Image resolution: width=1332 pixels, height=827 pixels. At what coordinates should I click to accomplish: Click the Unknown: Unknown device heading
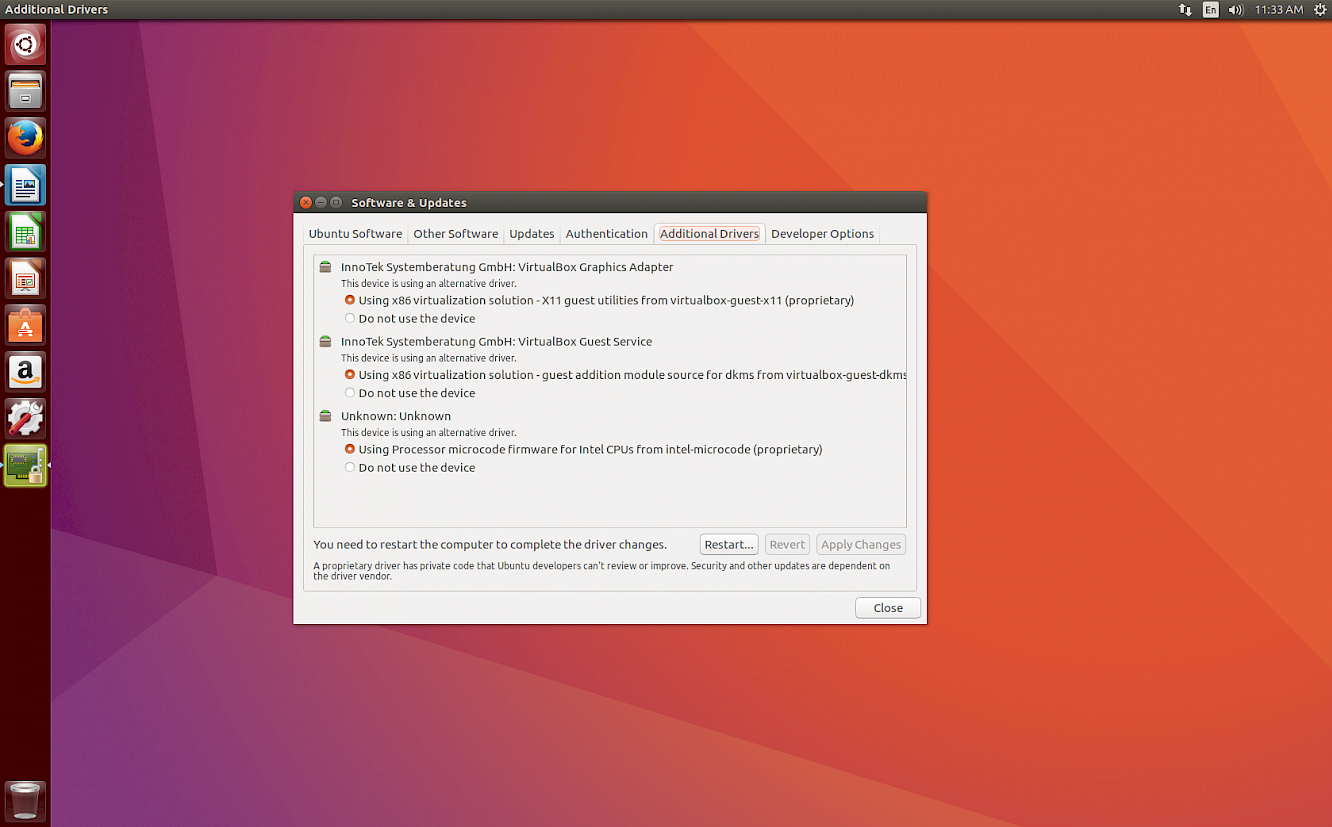coord(396,416)
